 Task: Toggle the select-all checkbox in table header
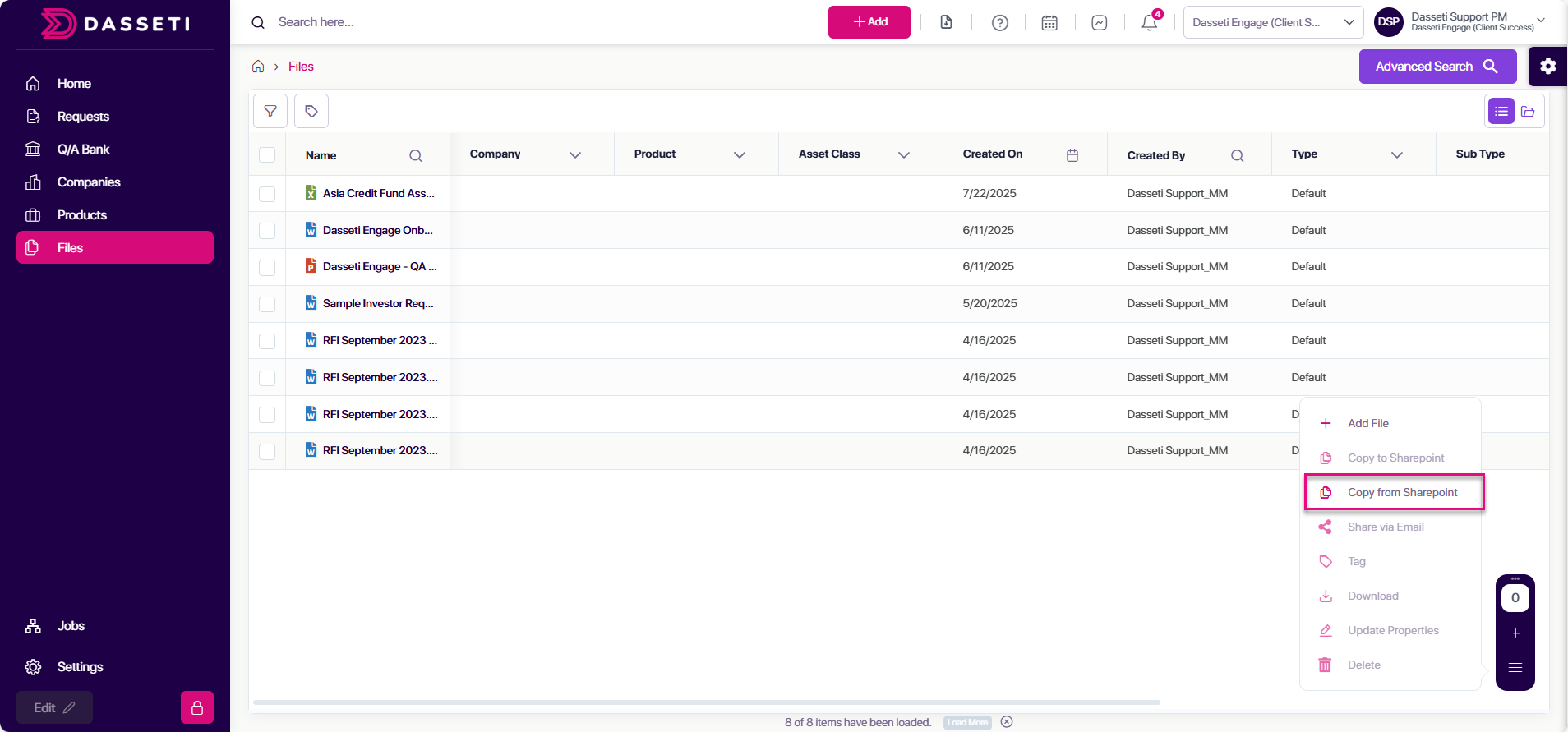(x=267, y=155)
